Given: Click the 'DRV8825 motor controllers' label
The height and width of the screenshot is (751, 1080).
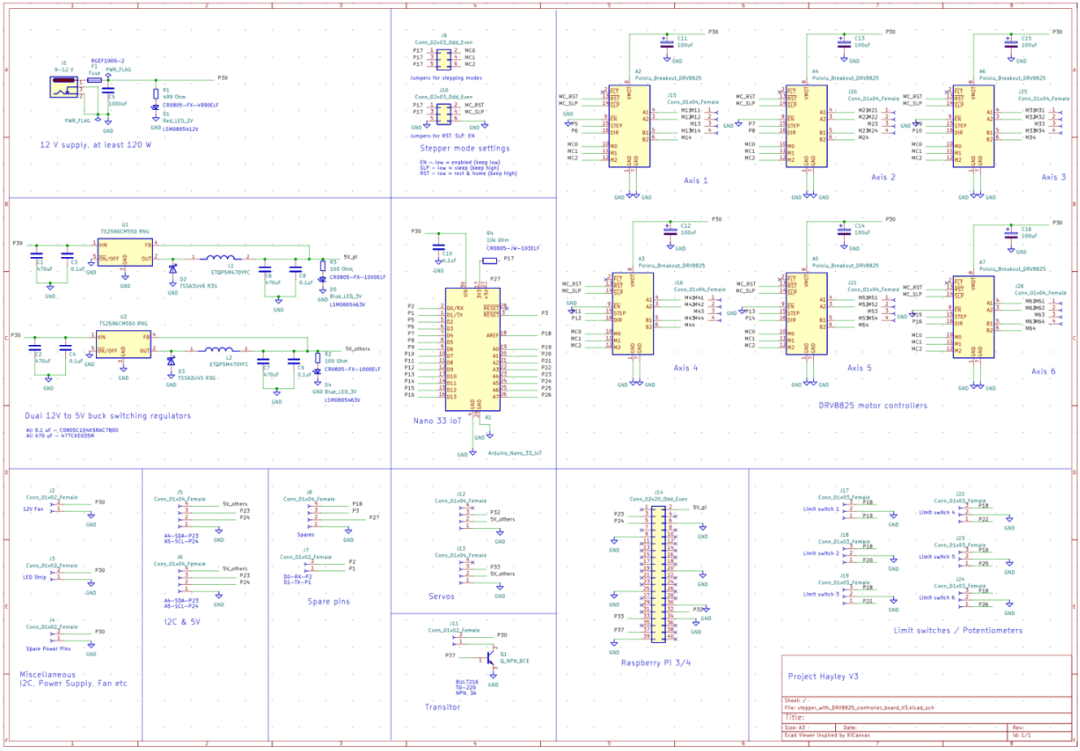Looking at the screenshot, I should click(x=872, y=405).
